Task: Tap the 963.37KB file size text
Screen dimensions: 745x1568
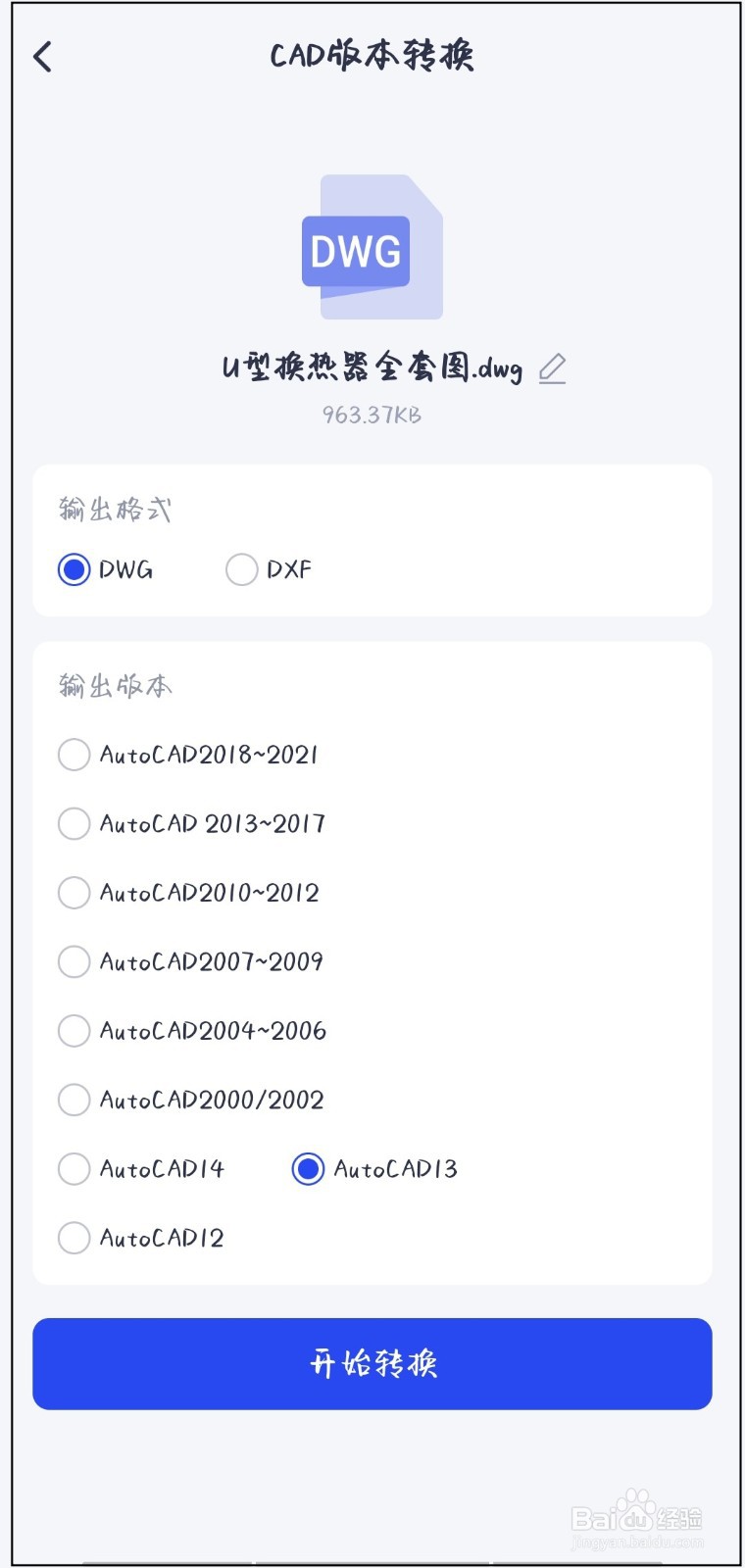Action: (372, 416)
